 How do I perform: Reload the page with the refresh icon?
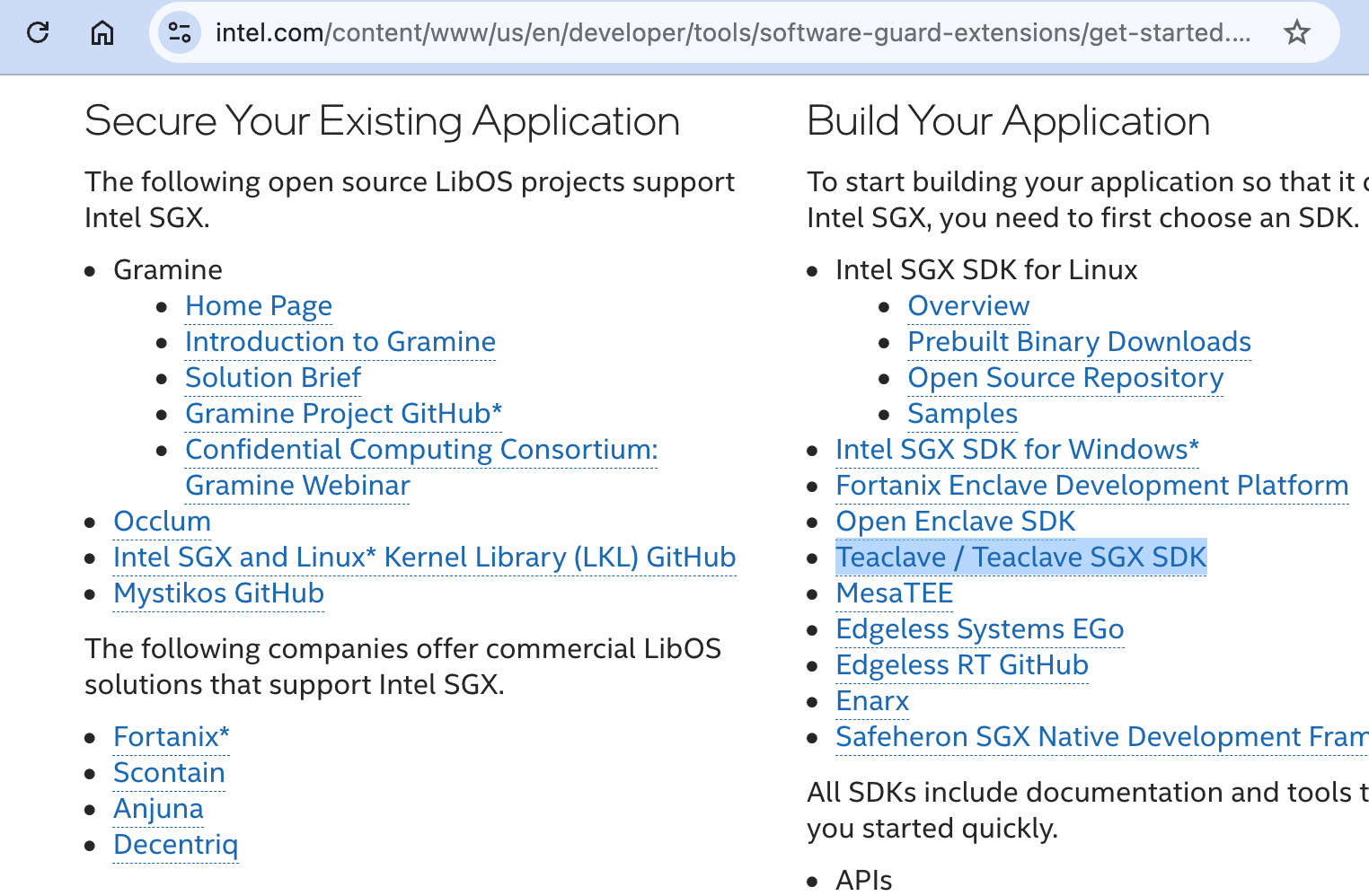(38, 33)
